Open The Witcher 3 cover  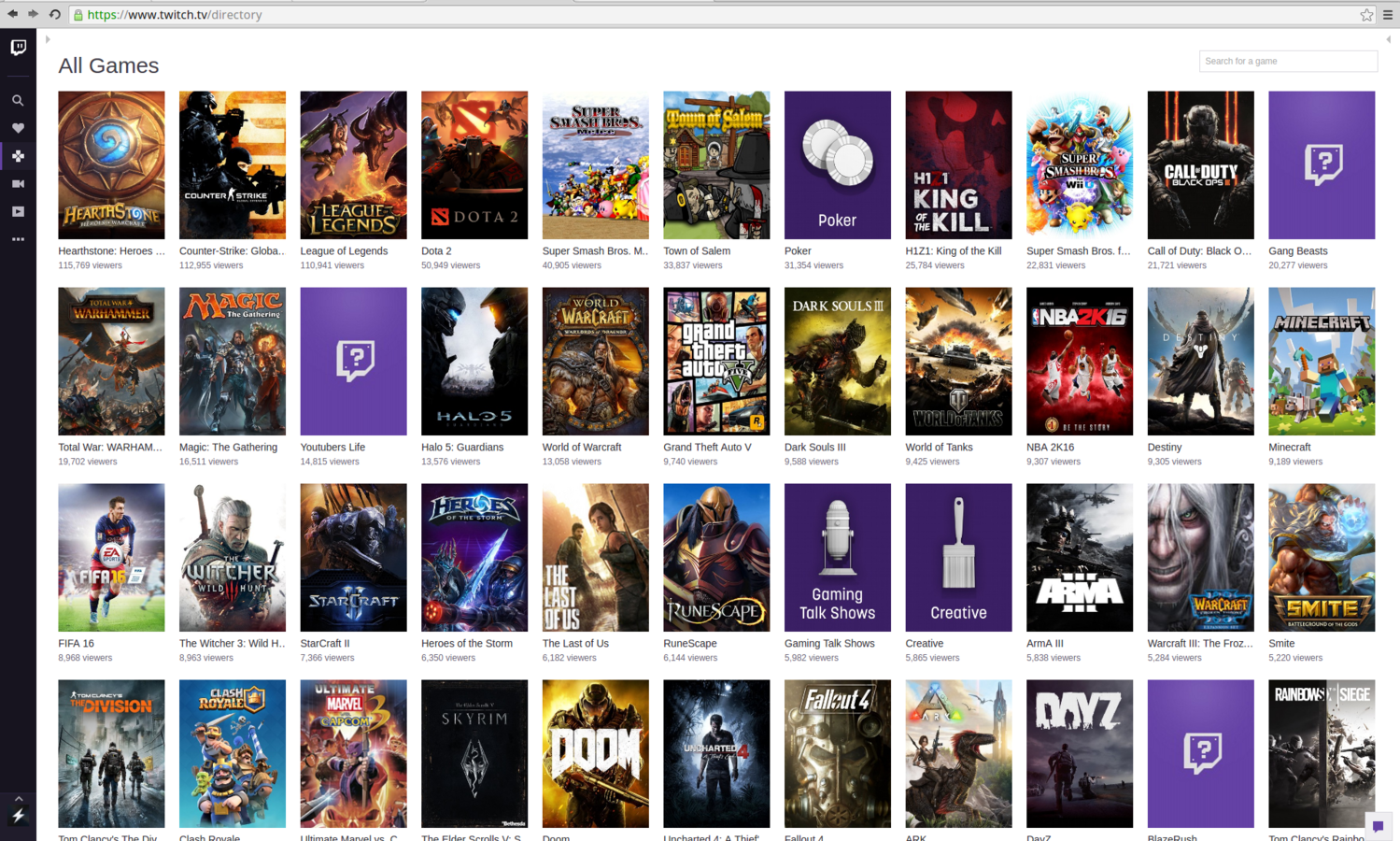pos(233,558)
